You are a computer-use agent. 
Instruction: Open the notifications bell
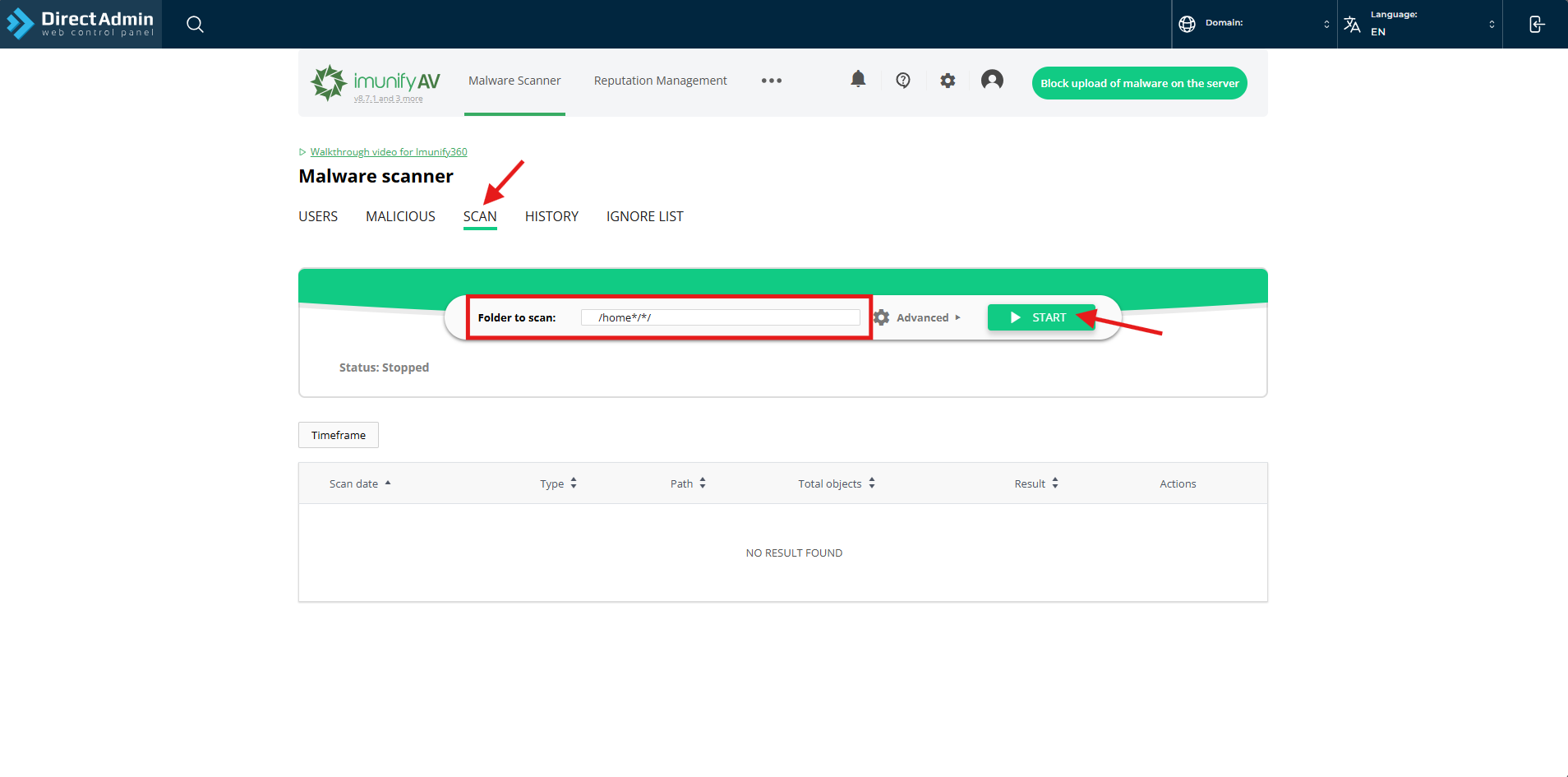click(x=858, y=80)
